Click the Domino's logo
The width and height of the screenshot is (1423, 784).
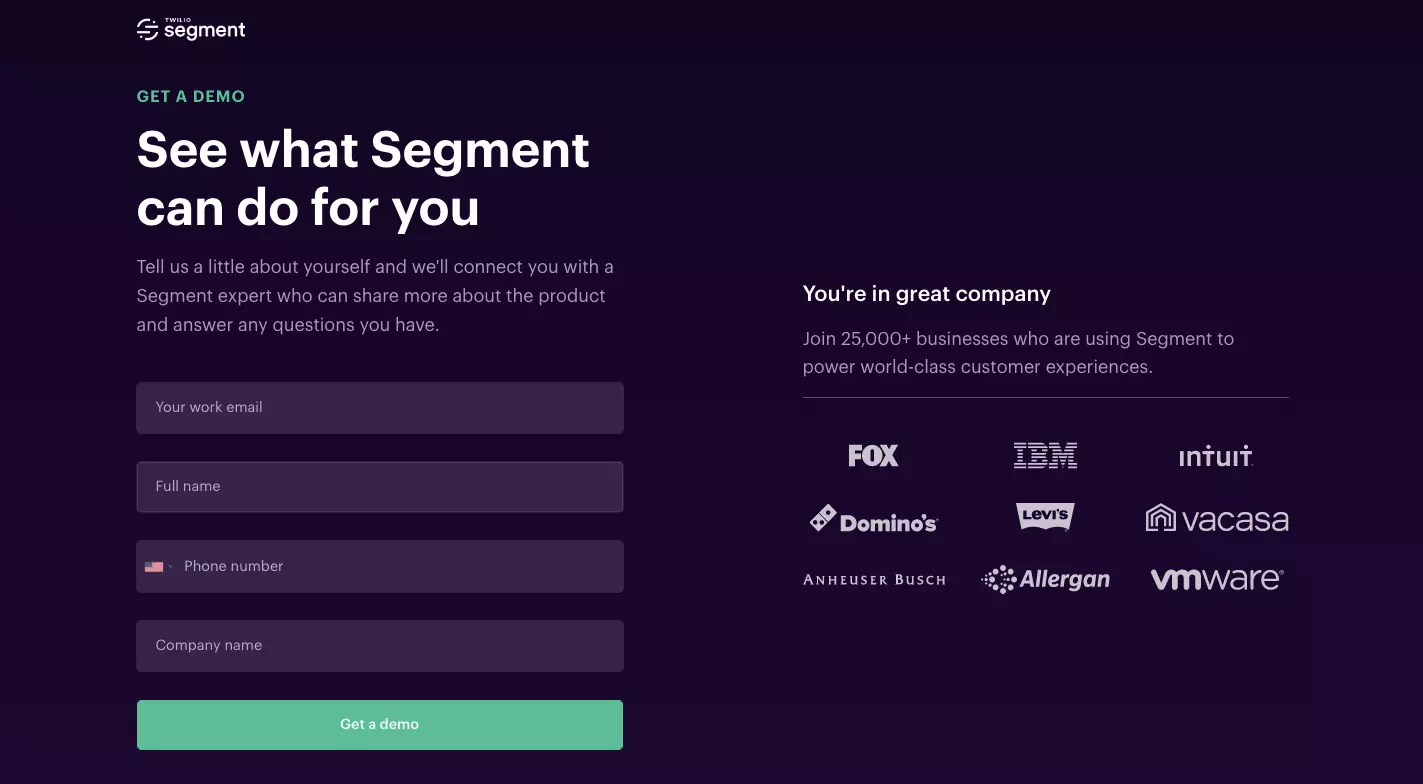coord(873,519)
